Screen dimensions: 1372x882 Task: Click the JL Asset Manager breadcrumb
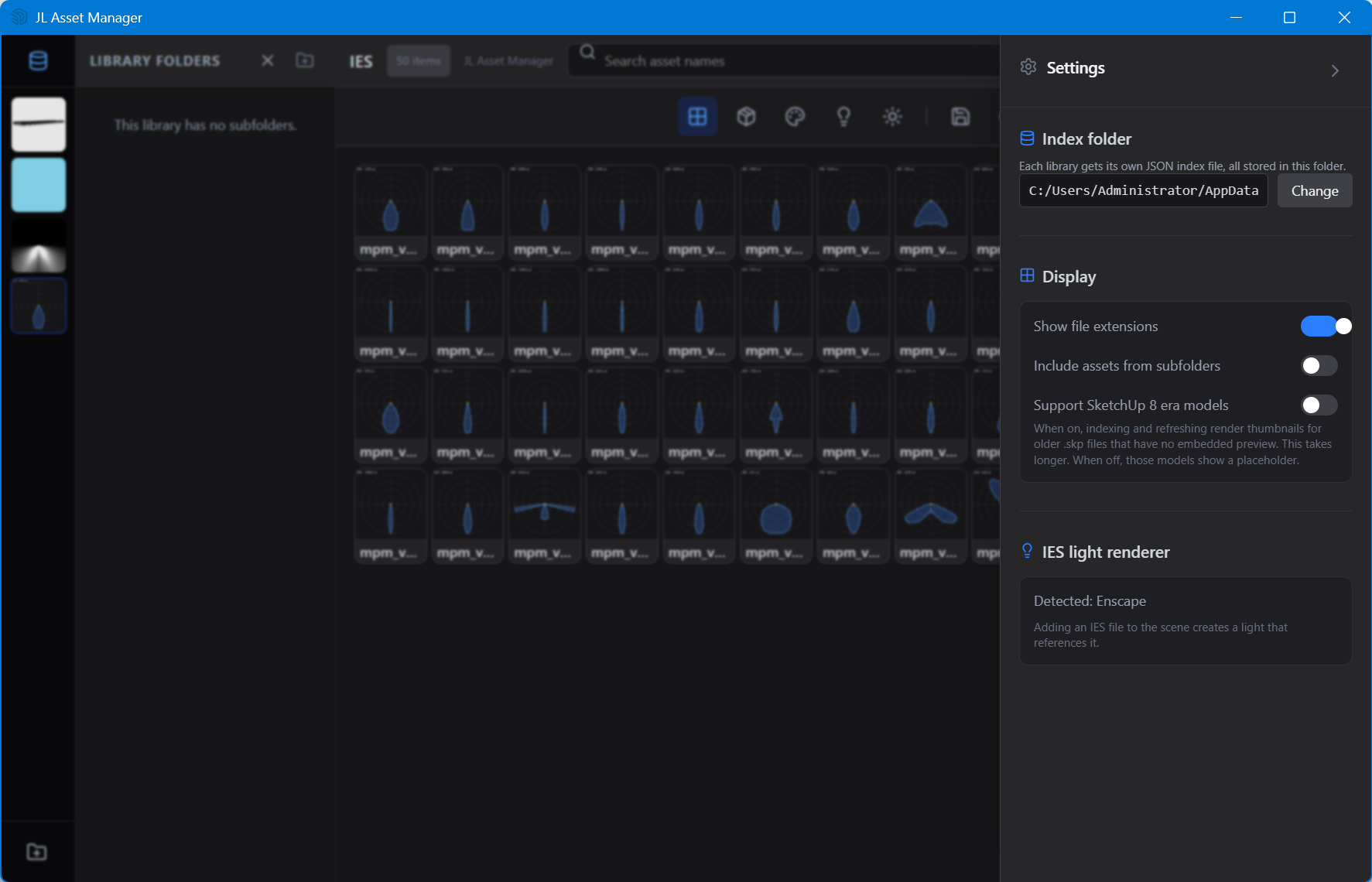point(509,61)
